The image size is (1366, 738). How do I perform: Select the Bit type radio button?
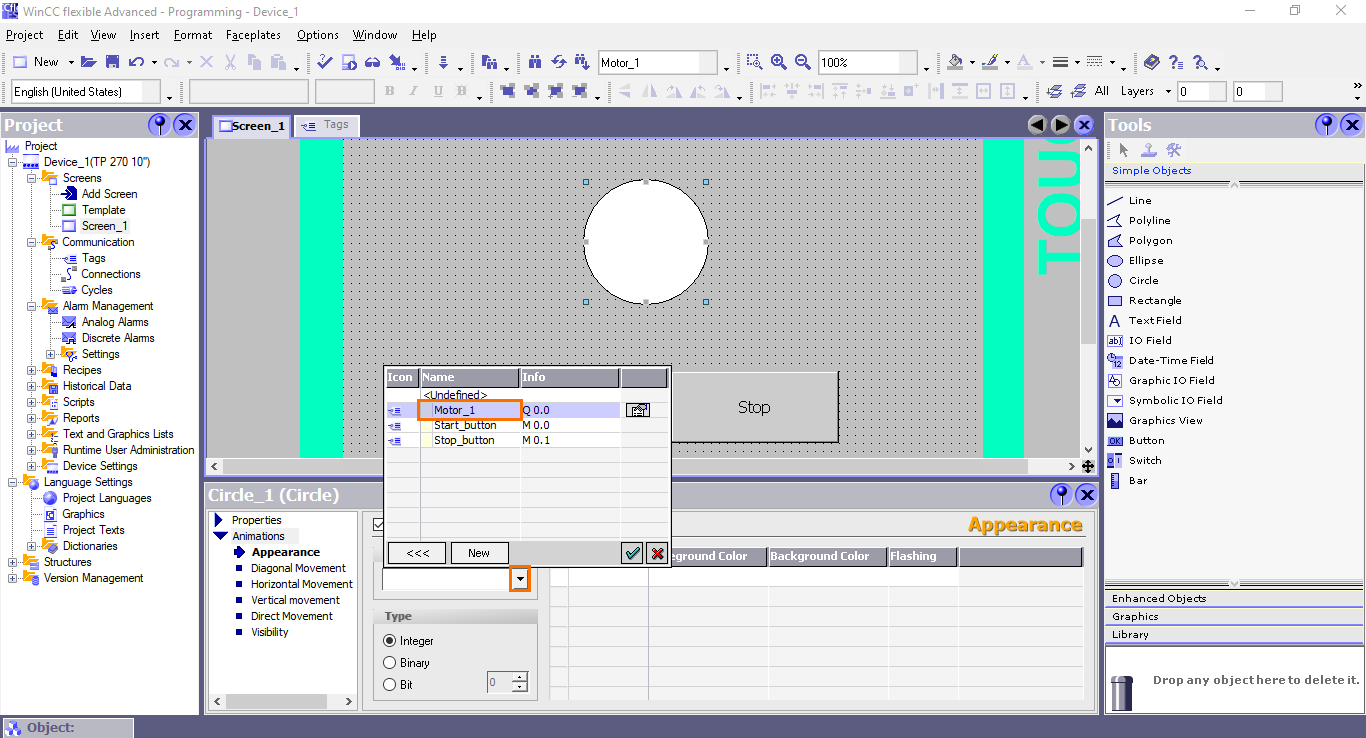tap(390, 685)
